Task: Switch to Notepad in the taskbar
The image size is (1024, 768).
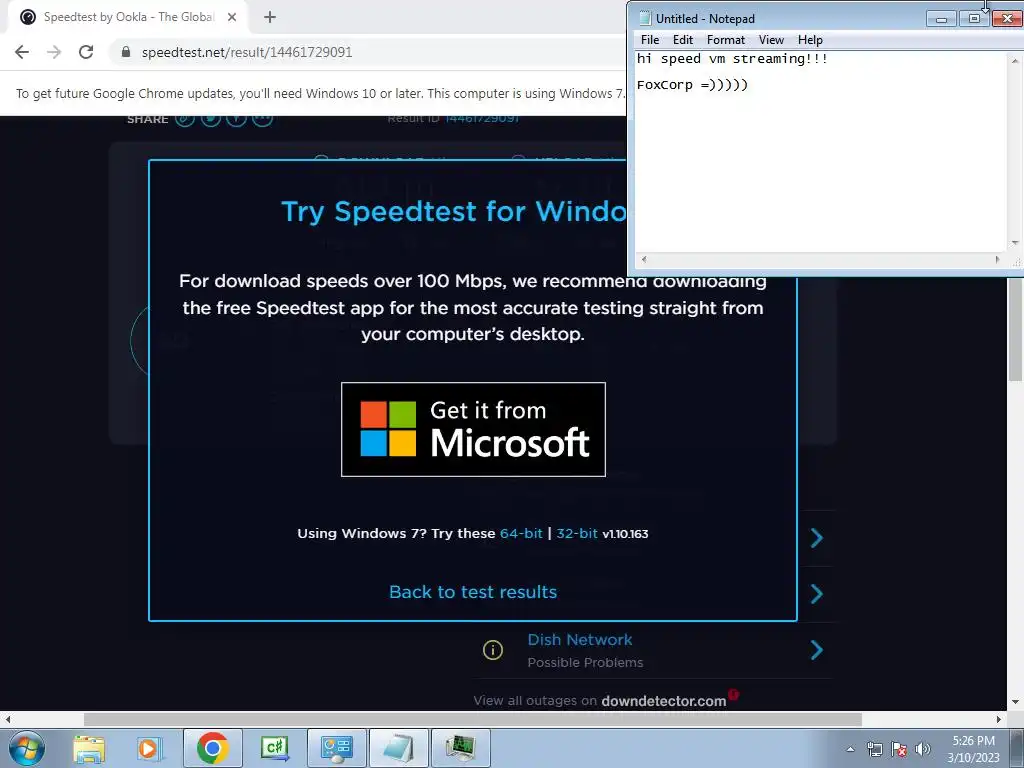Action: click(x=398, y=748)
